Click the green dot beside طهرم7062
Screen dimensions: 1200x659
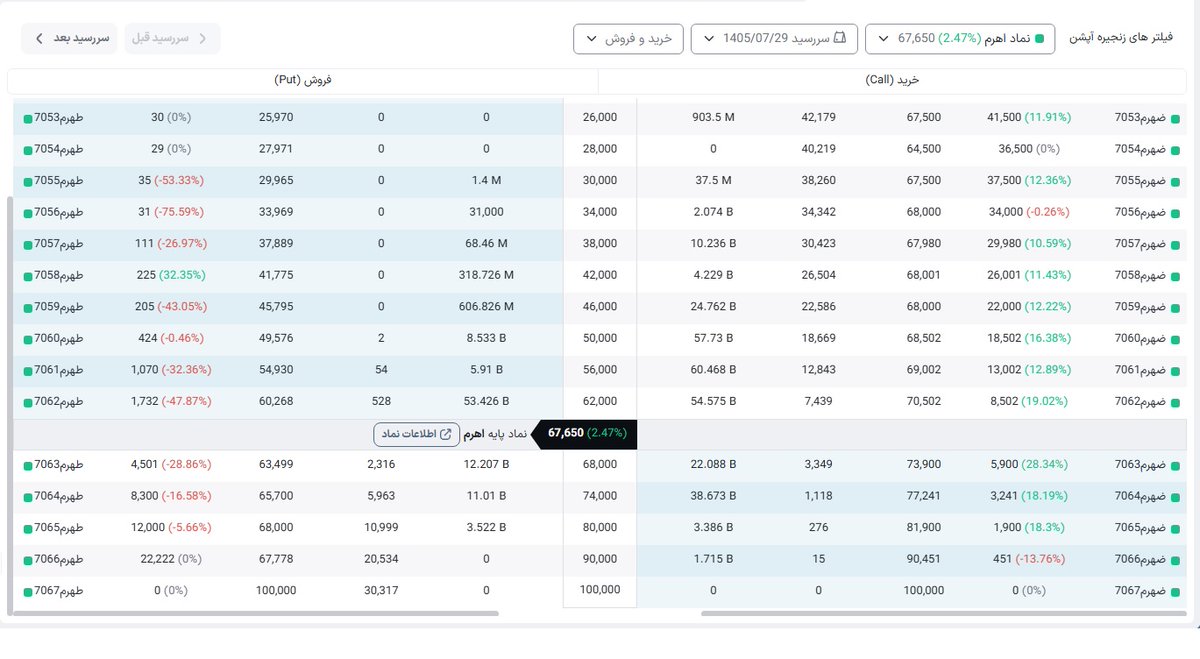tap(28, 401)
